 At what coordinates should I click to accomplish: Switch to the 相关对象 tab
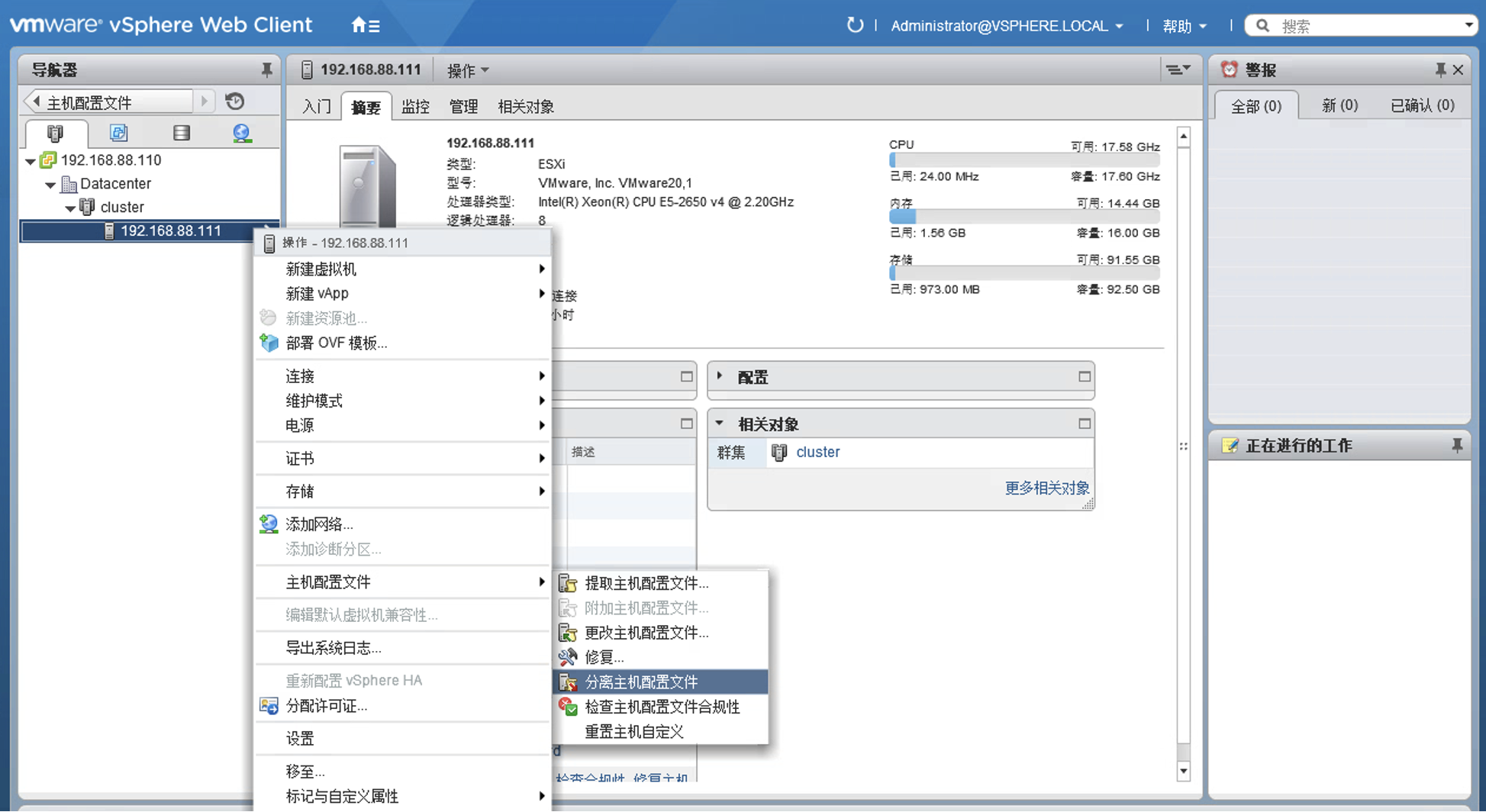[526, 107]
